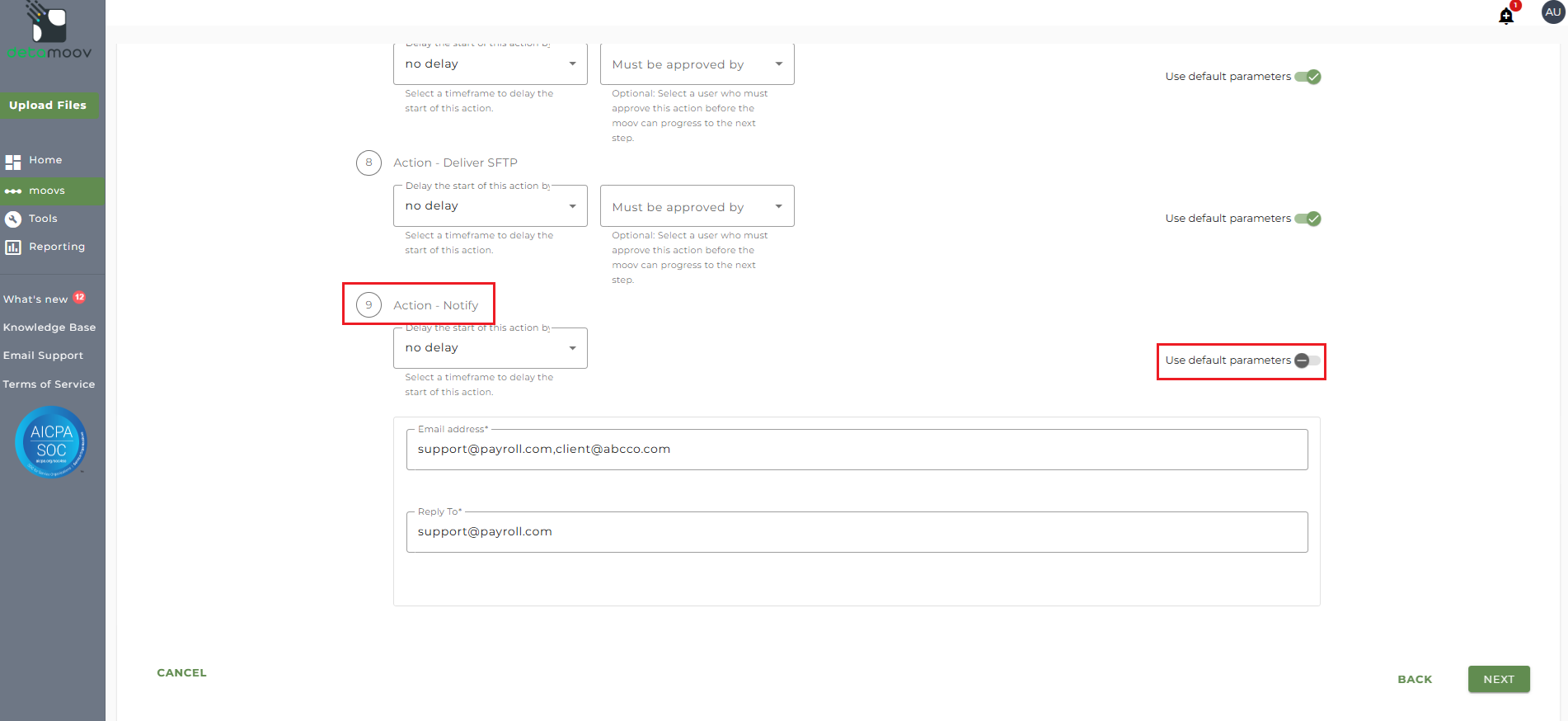Click the datamoov logo
The image size is (1568, 721).
[49, 31]
